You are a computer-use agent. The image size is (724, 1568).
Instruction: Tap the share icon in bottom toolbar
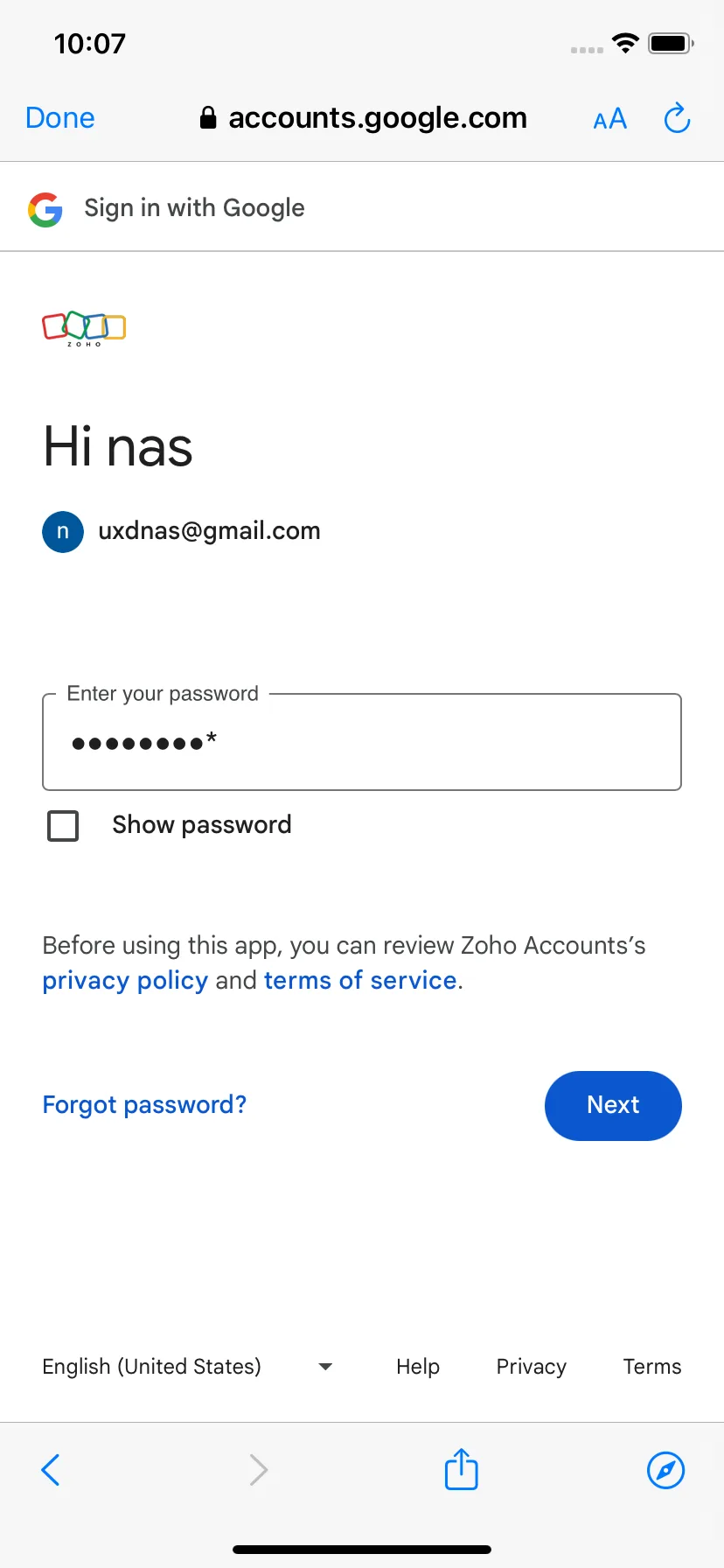coord(461,1469)
